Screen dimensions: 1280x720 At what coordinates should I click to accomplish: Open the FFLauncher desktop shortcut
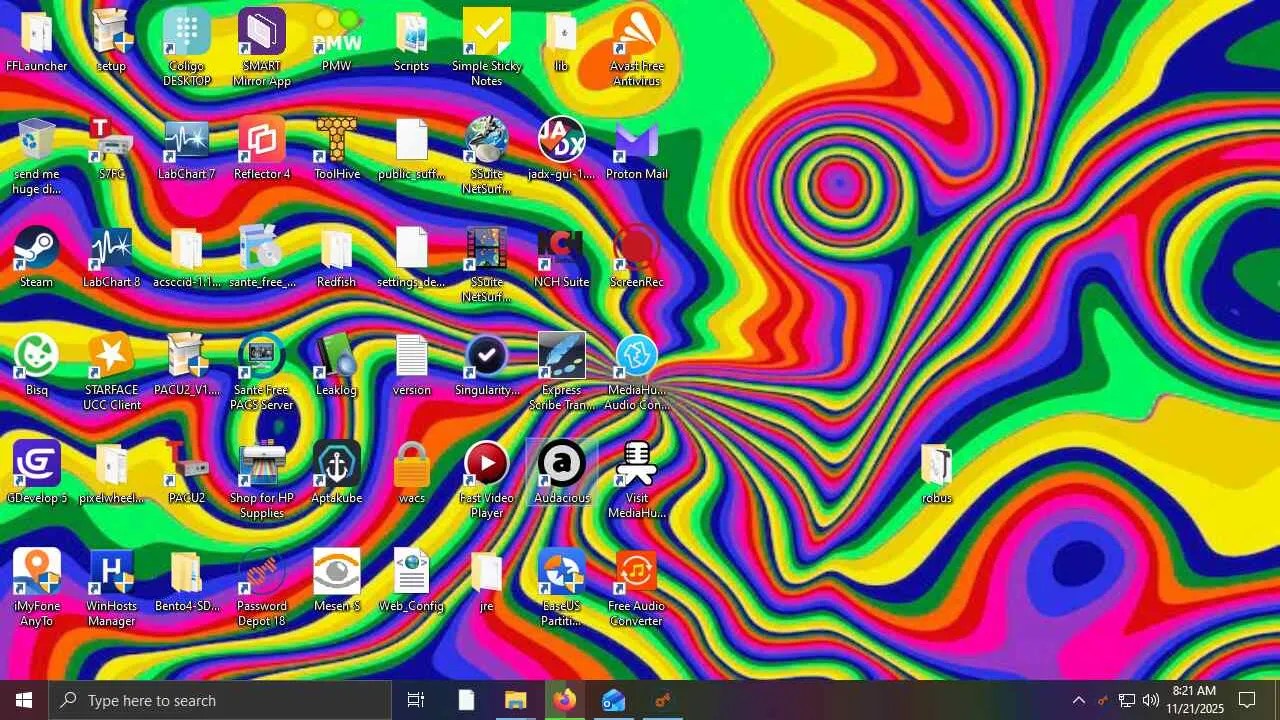37,42
